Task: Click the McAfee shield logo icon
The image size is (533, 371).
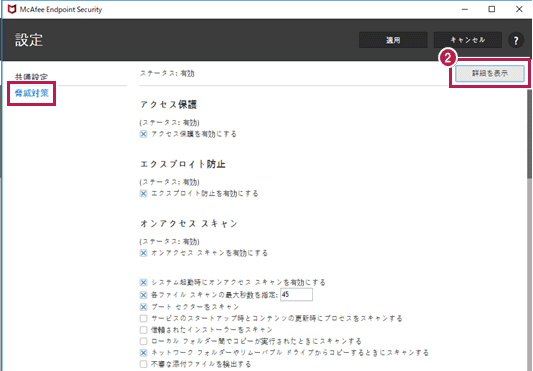Action: click(x=12, y=9)
